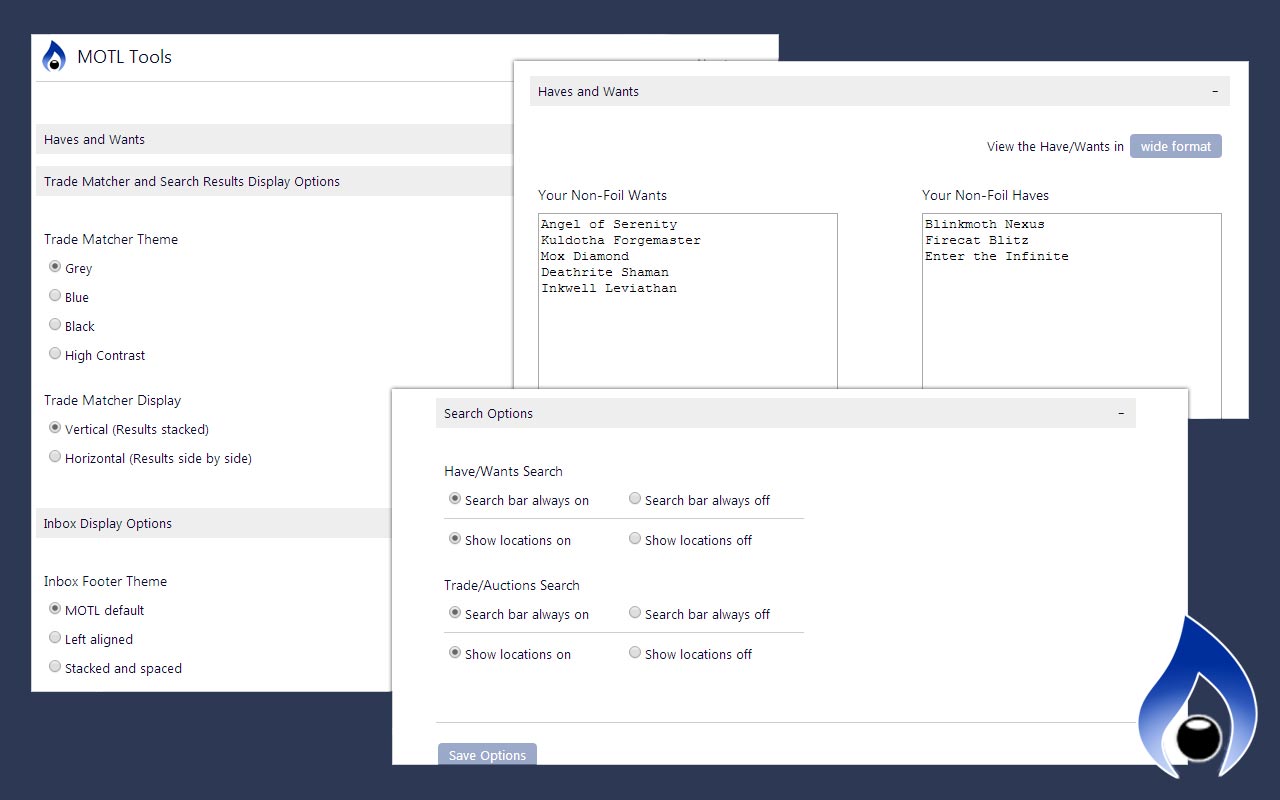Image resolution: width=1280 pixels, height=800 pixels.
Task: Click the MOTL Tools title text
Action: [124, 57]
